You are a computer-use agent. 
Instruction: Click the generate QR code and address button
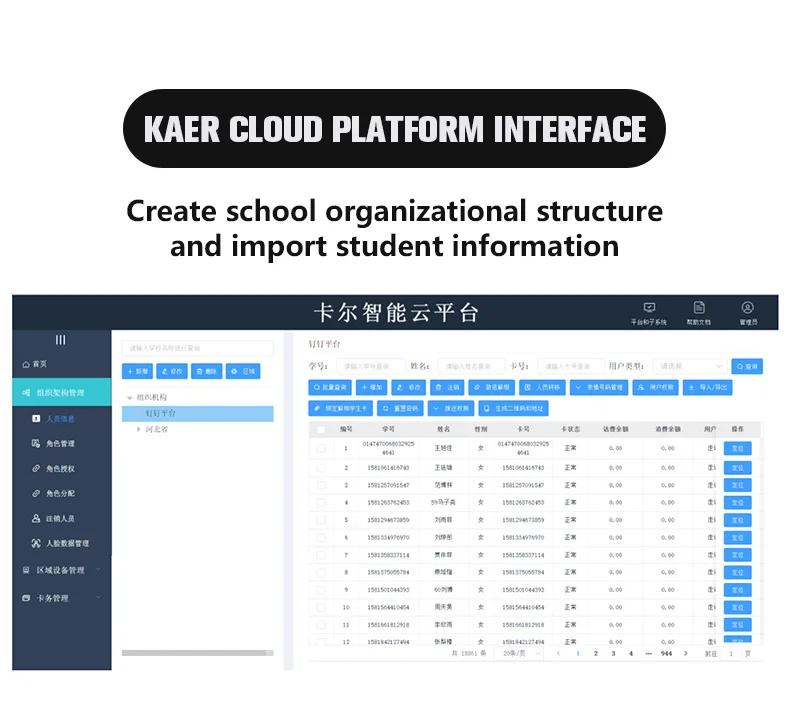tap(513, 408)
